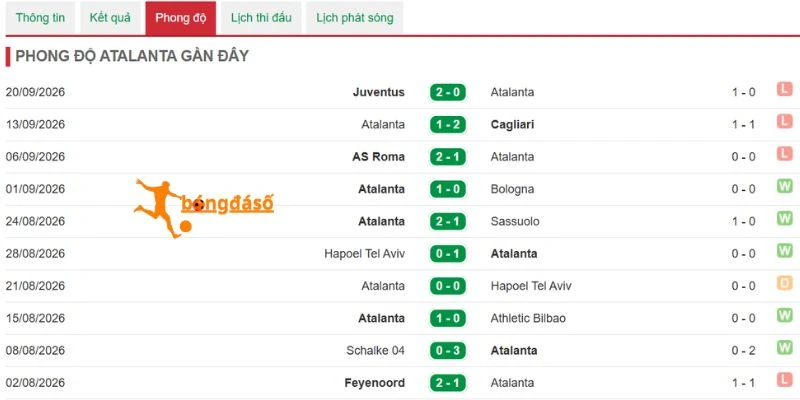Viewport: 800px width, 400px height.
Task: Switch to the Kết quả tab
Action: click(x=110, y=18)
